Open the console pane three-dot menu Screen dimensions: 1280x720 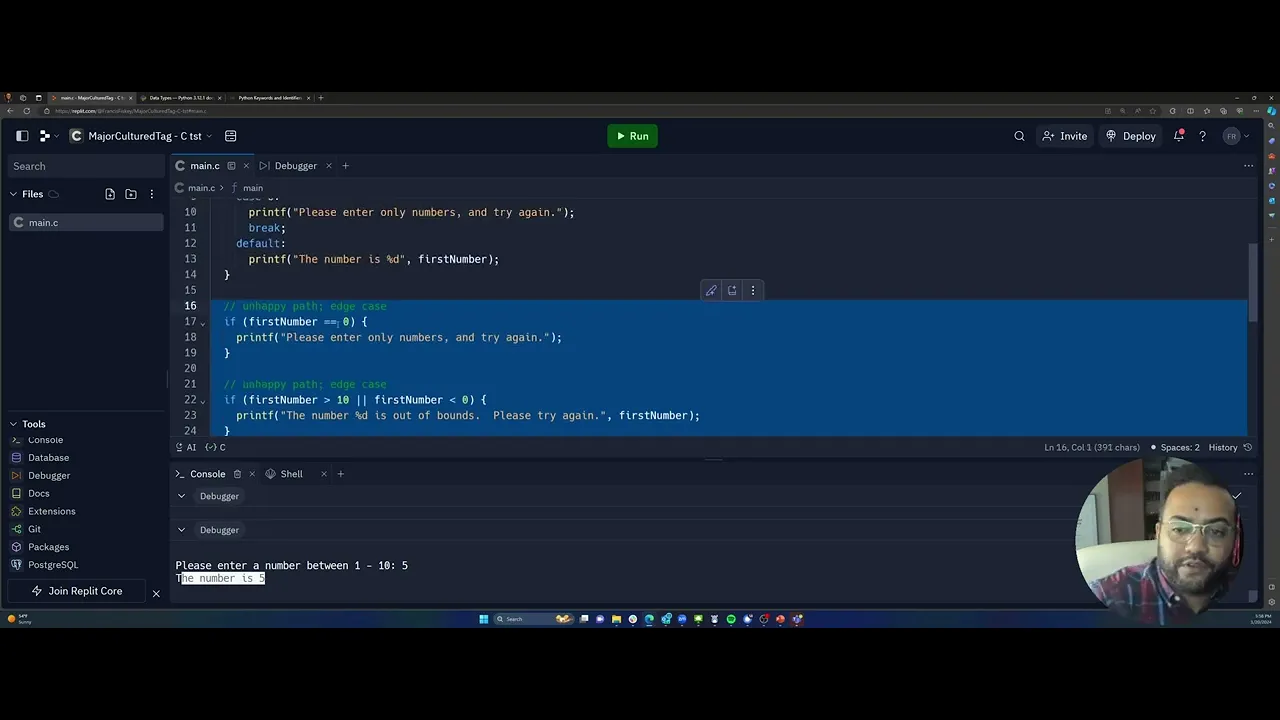pyautogui.click(x=1248, y=474)
